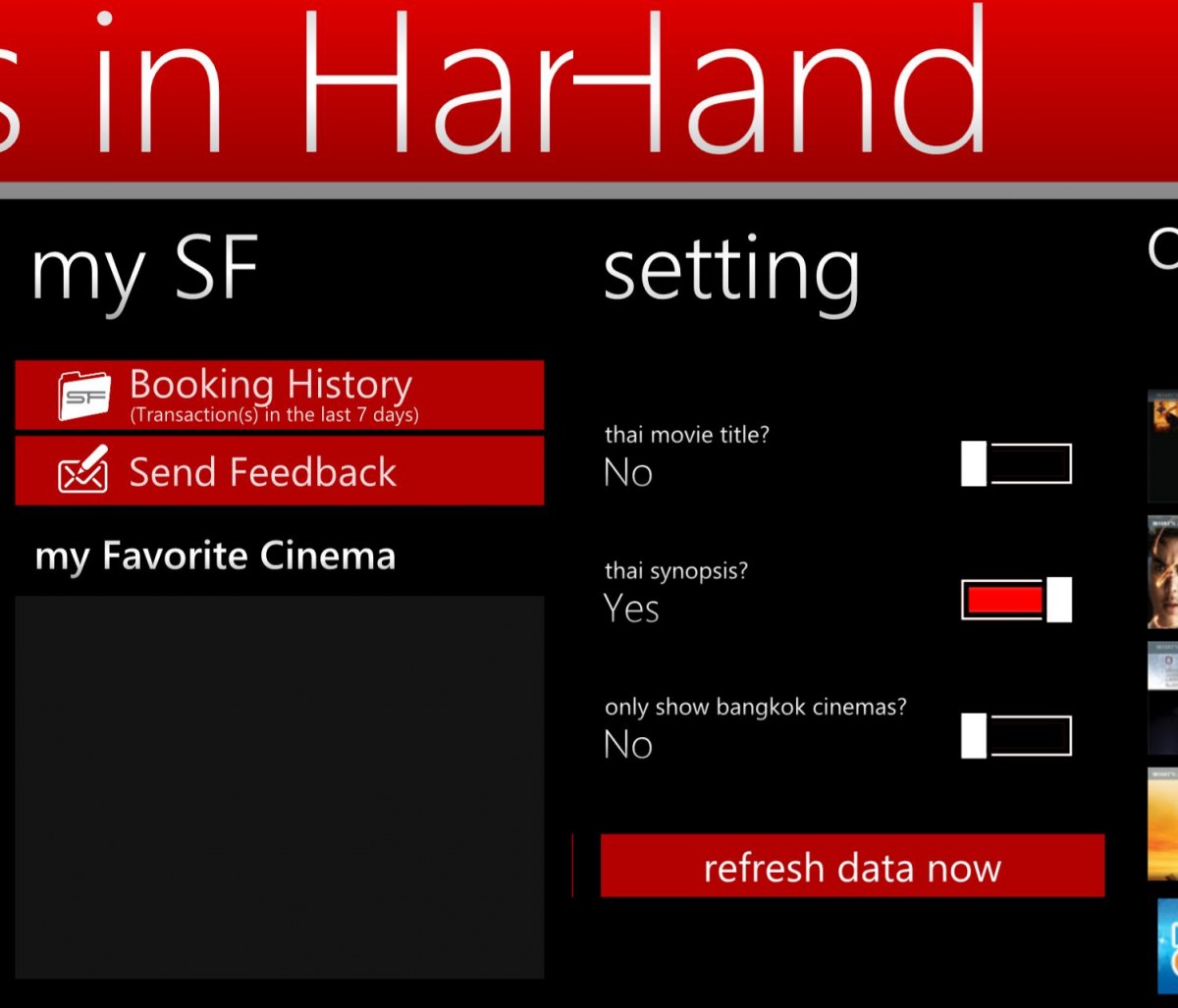Screen dimensions: 1178x1008
Task: Open the orange sunset movie poster thumbnail
Action: [1162, 823]
